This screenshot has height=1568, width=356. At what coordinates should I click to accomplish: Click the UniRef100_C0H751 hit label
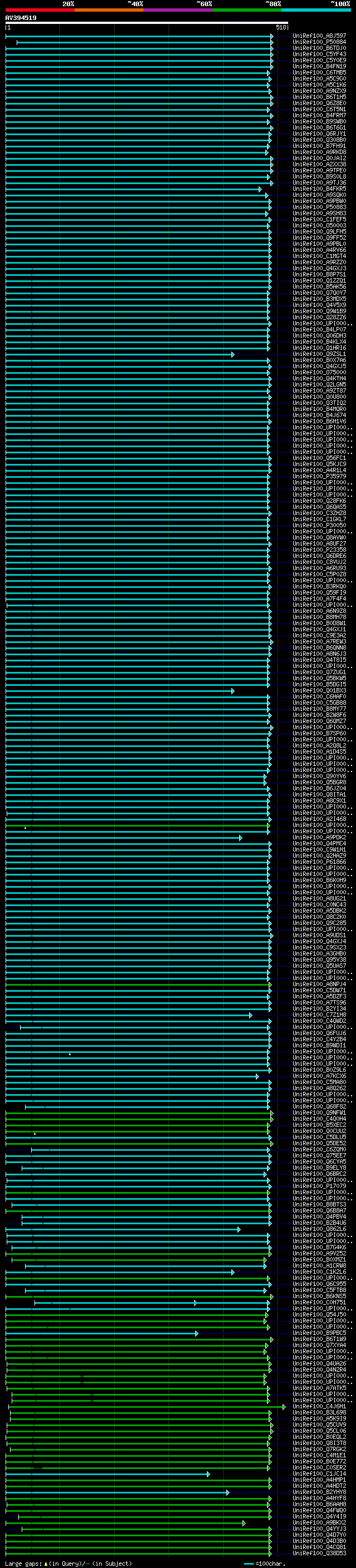tap(319, 1302)
